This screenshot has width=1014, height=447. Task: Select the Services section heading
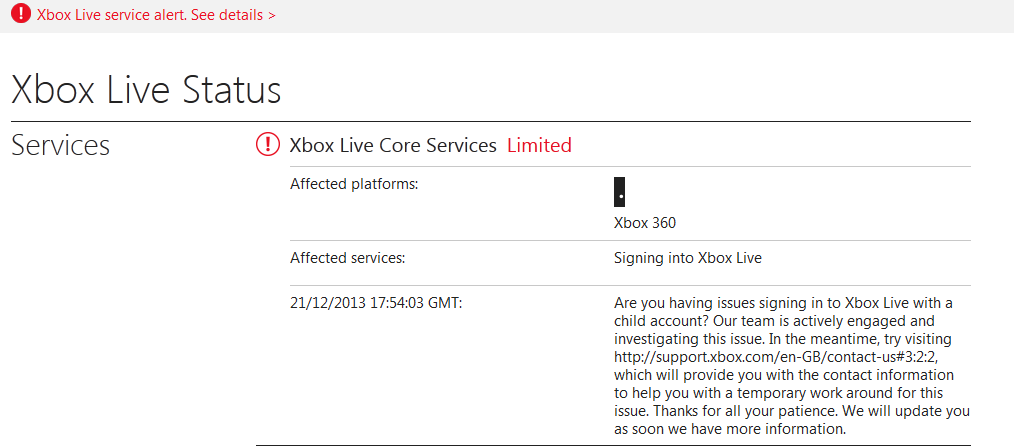point(60,145)
